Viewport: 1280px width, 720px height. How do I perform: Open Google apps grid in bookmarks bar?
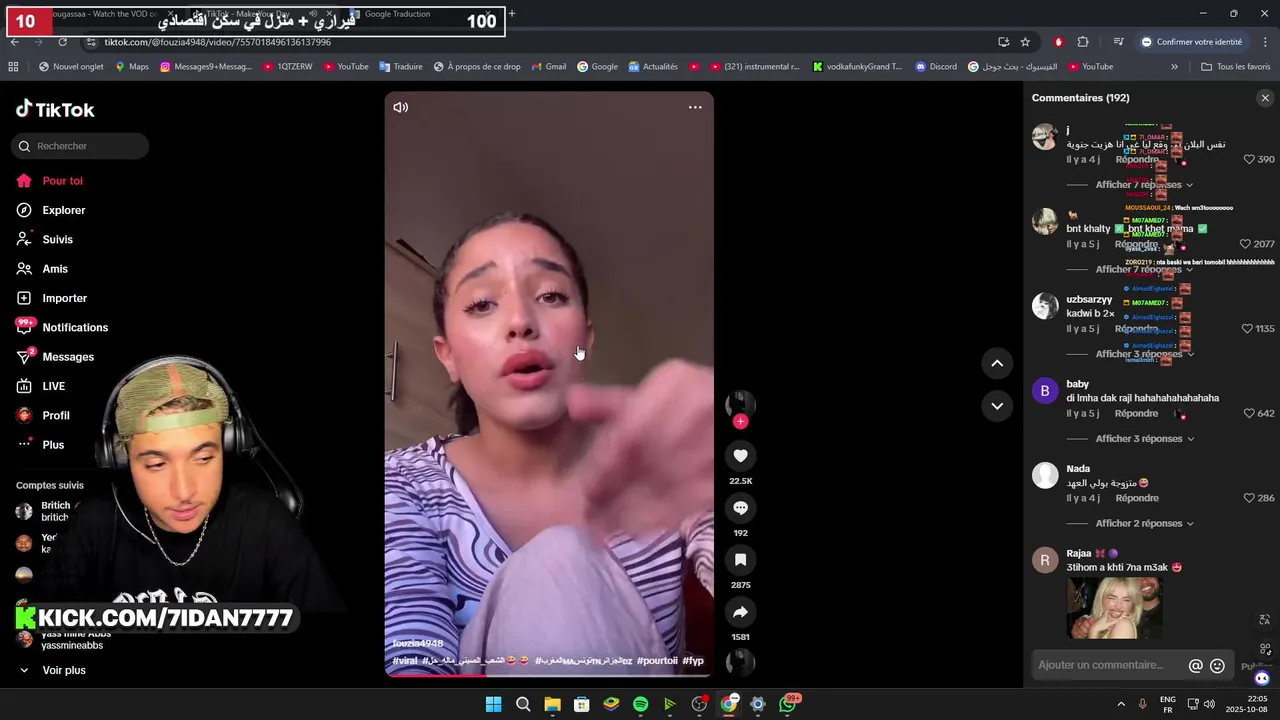pos(13,67)
